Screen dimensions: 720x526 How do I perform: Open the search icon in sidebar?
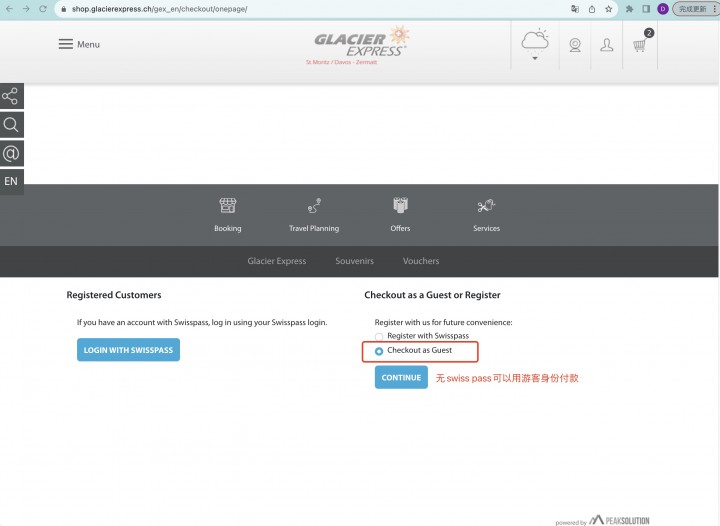pyautogui.click(x=11, y=124)
